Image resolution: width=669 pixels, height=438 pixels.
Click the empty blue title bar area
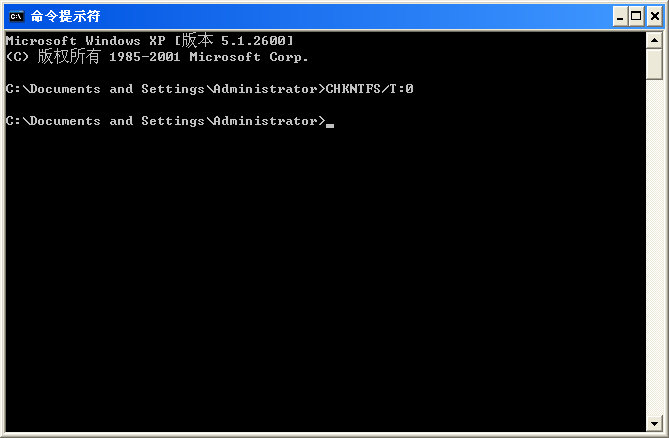click(x=350, y=16)
